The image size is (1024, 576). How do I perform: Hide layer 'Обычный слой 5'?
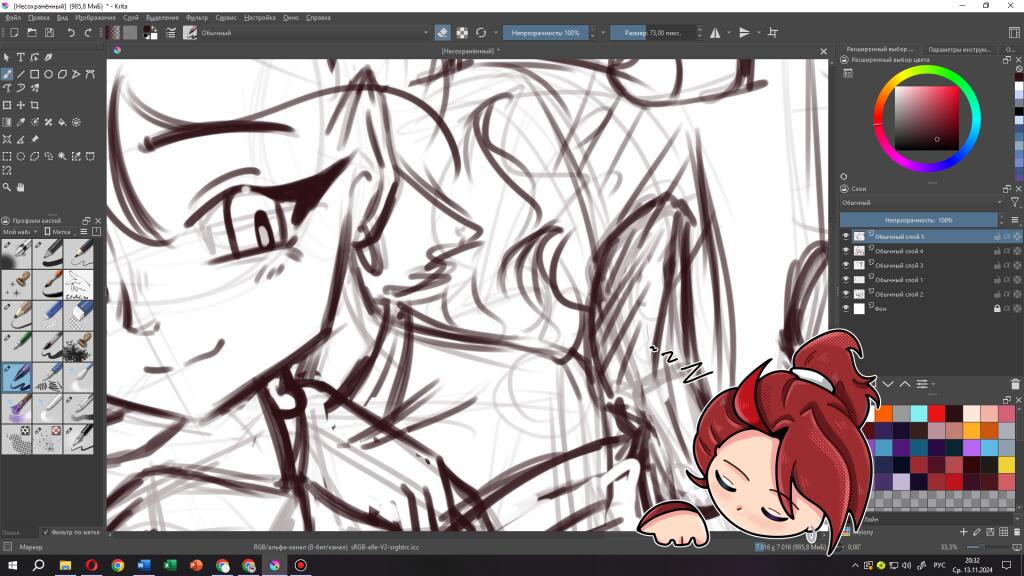[846, 236]
